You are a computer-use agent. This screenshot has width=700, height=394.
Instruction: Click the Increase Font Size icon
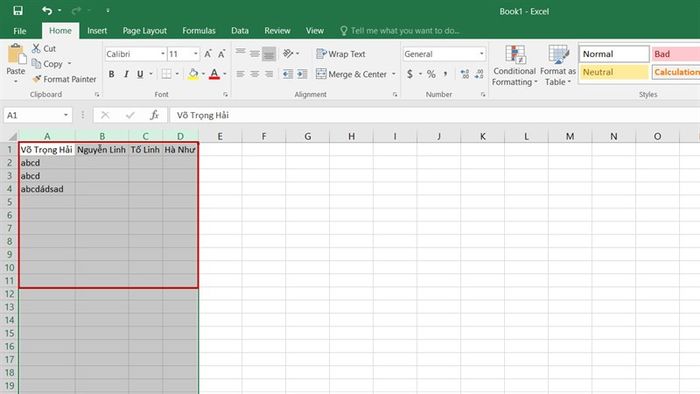pyautogui.click(x=208, y=54)
